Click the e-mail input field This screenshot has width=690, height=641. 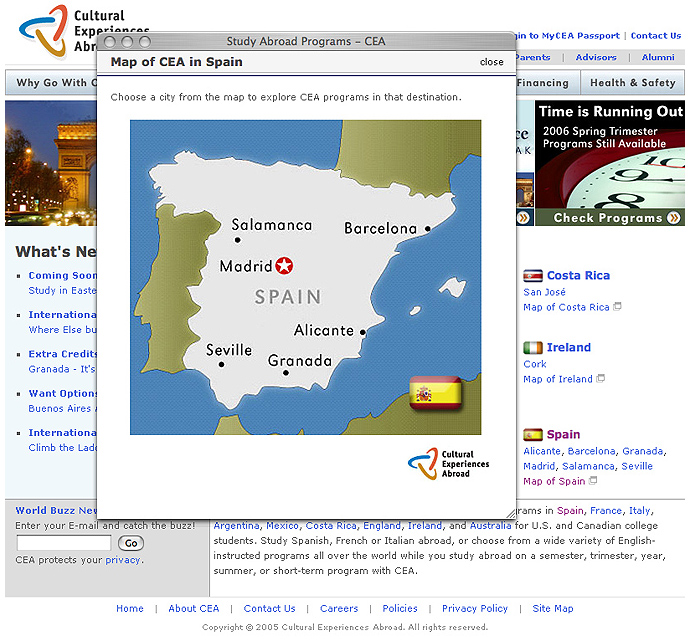click(64, 543)
